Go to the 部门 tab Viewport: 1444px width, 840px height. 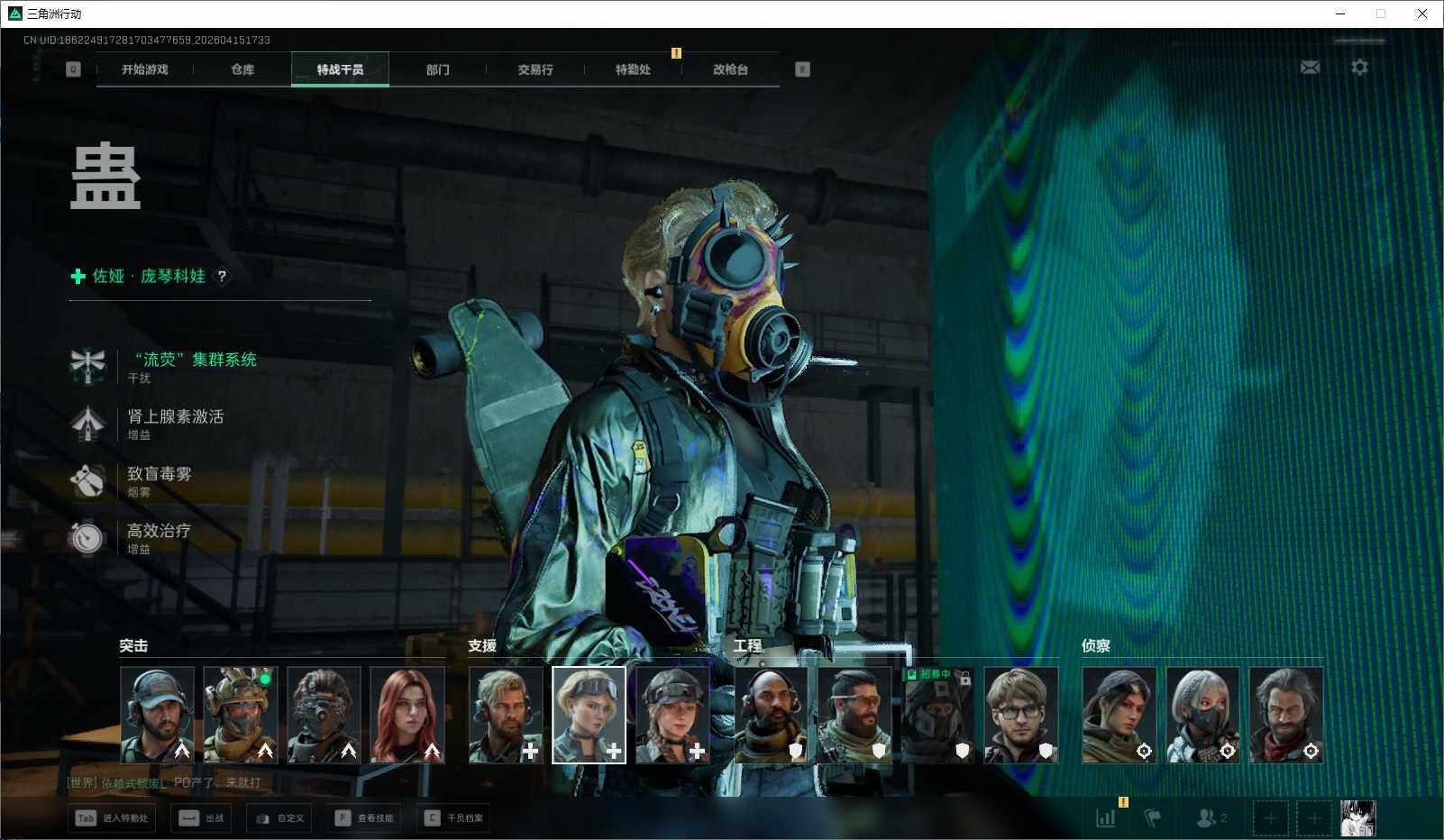pos(438,69)
